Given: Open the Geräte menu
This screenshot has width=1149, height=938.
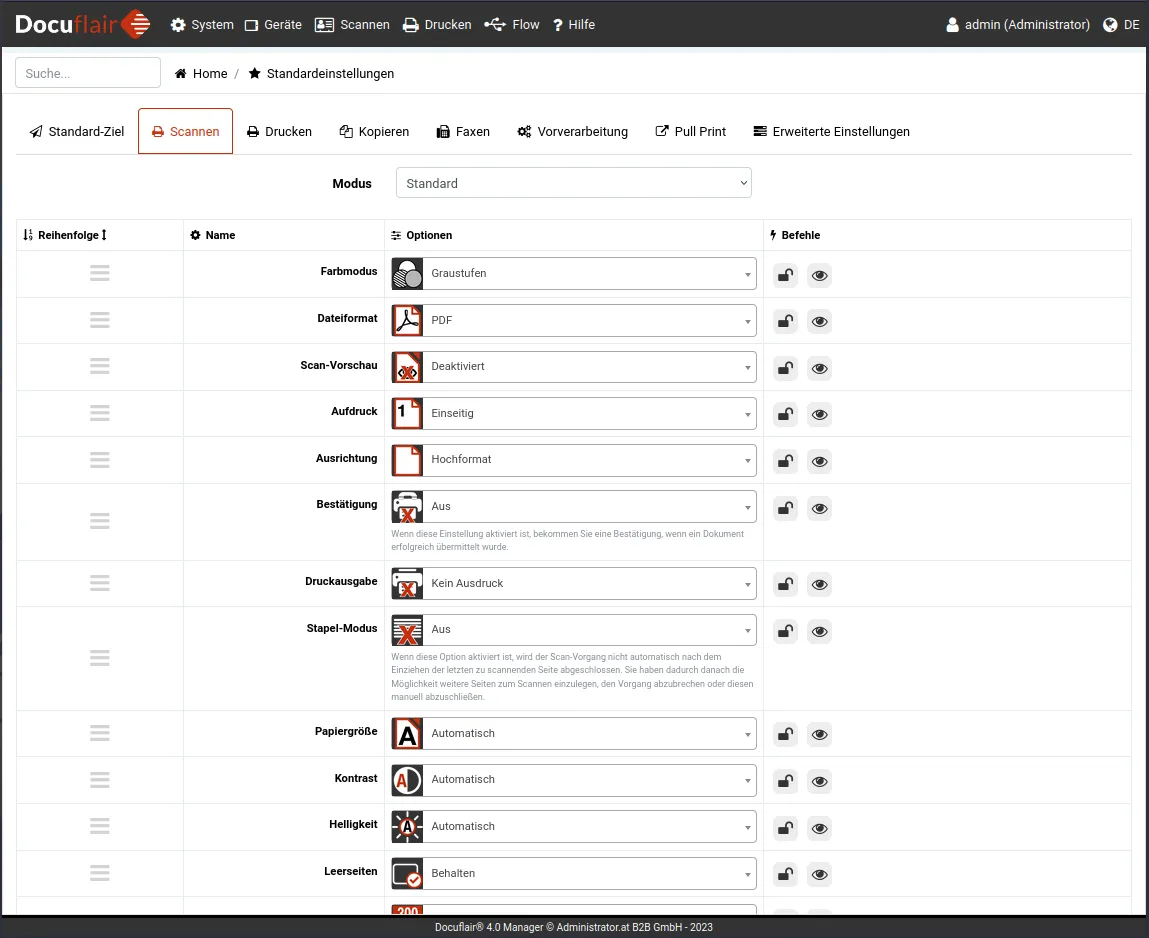Looking at the screenshot, I should click(273, 25).
